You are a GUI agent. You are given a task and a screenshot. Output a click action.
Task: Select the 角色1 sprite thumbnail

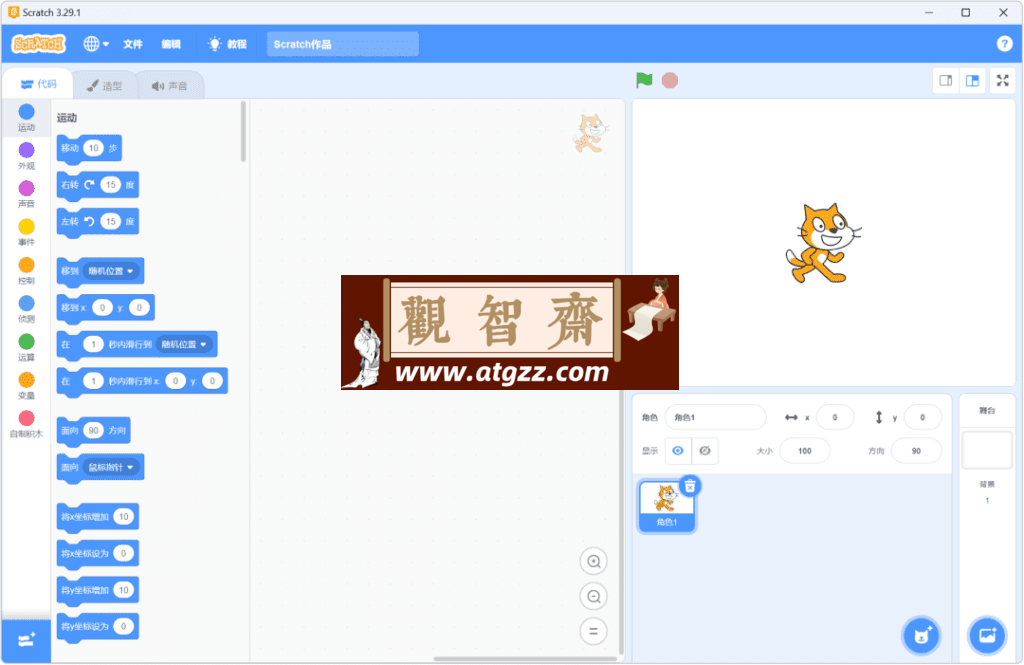pos(666,507)
